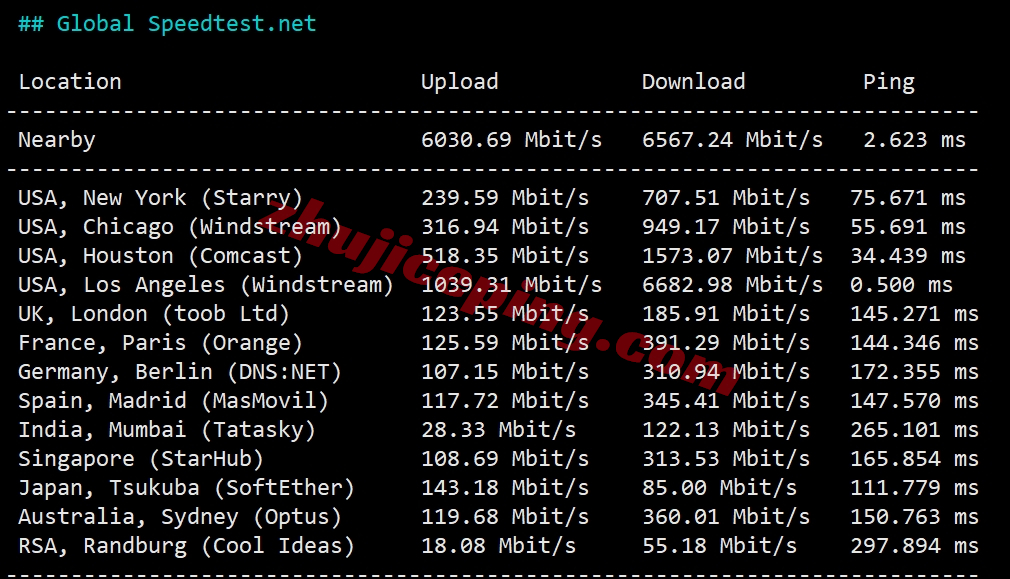Click the Singapore (StarHub) location text

tap(141, 459)
